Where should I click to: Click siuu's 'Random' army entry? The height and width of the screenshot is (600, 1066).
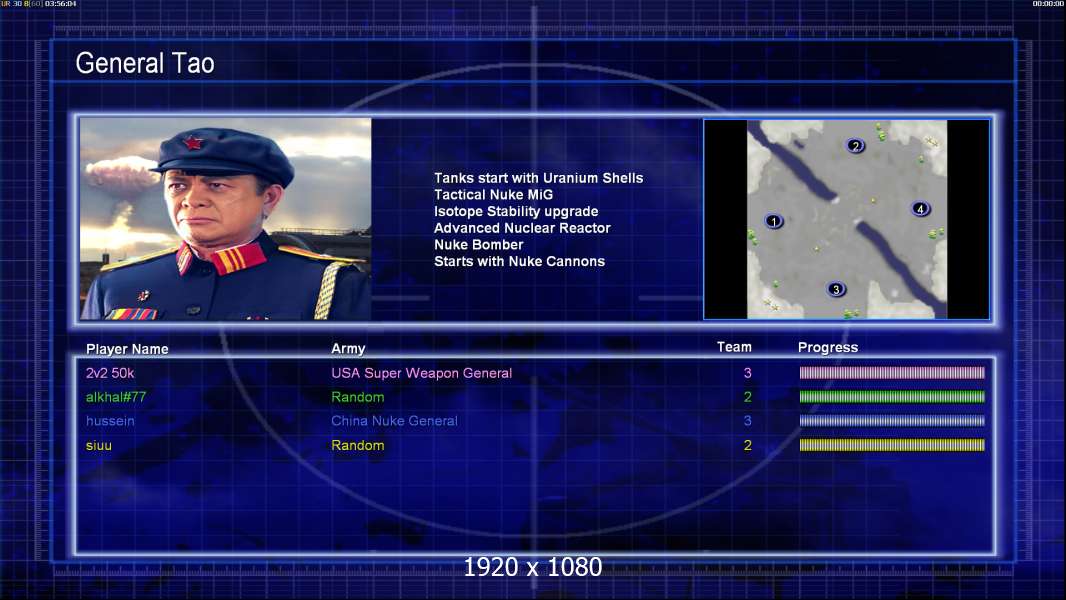pyautogui.click(x=358, y=445)
